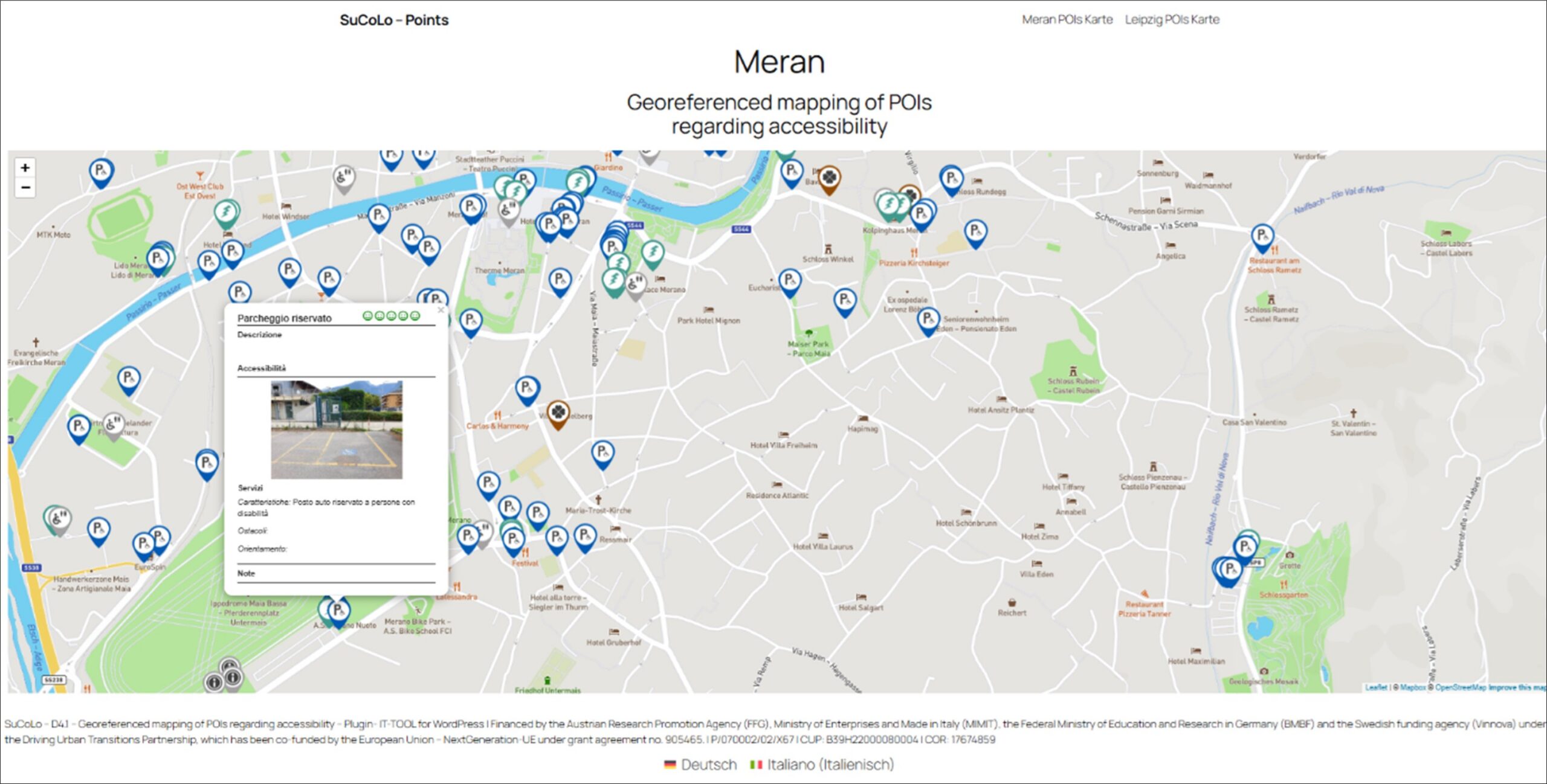This screenshot has width=1547, height=784.
Task: Click parking marker near Restaurant am Schloss Rametz
Action: tap(1262, 236)
